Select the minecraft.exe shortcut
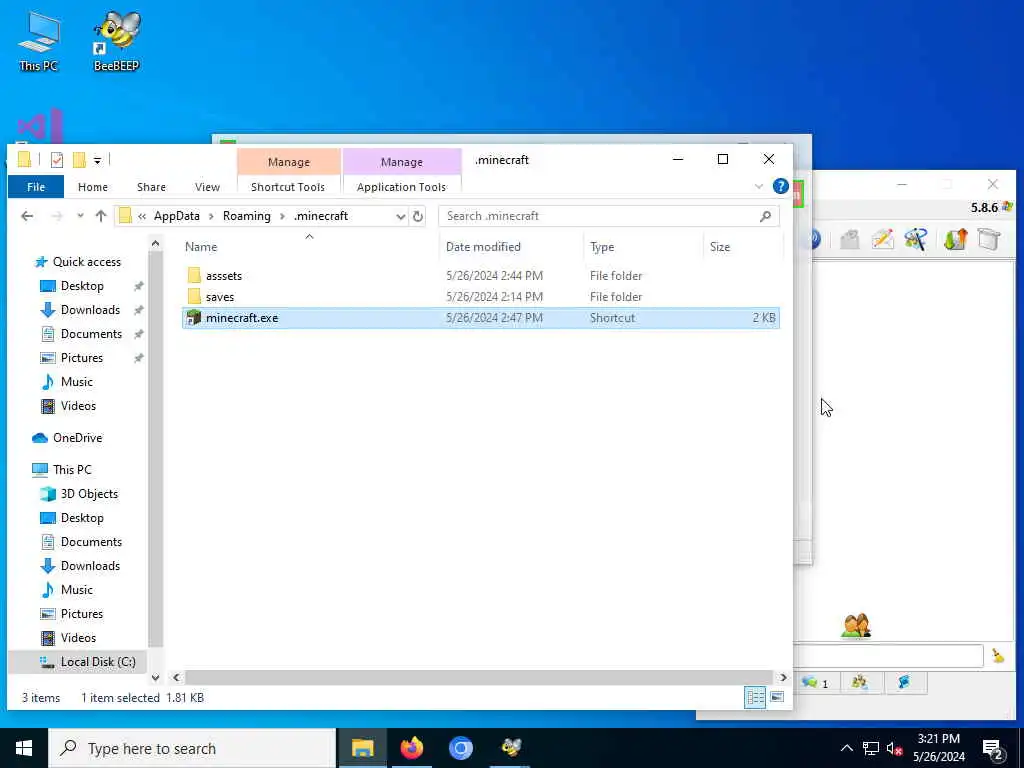The width and height of the screenshot is (1024, 768). point(481,318)
